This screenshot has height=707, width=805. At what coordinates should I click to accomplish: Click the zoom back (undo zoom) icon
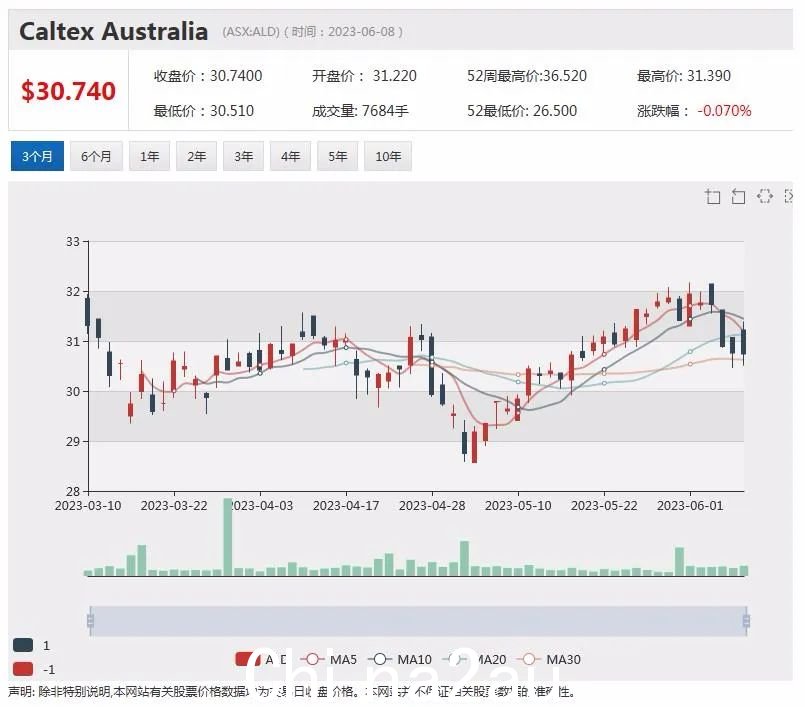tap(738, 196)
